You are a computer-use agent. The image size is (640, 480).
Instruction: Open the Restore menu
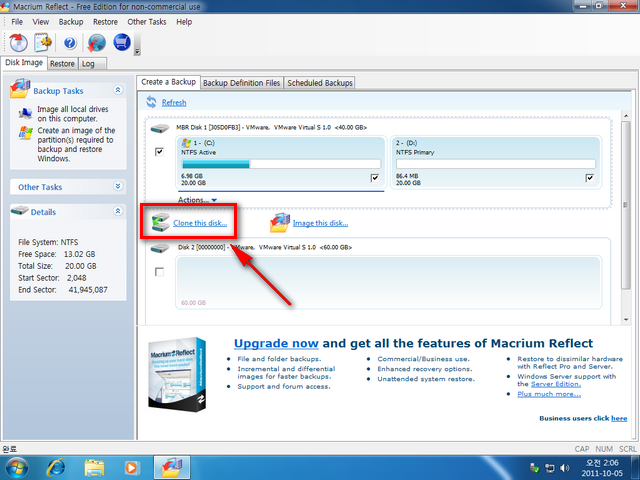105,22
